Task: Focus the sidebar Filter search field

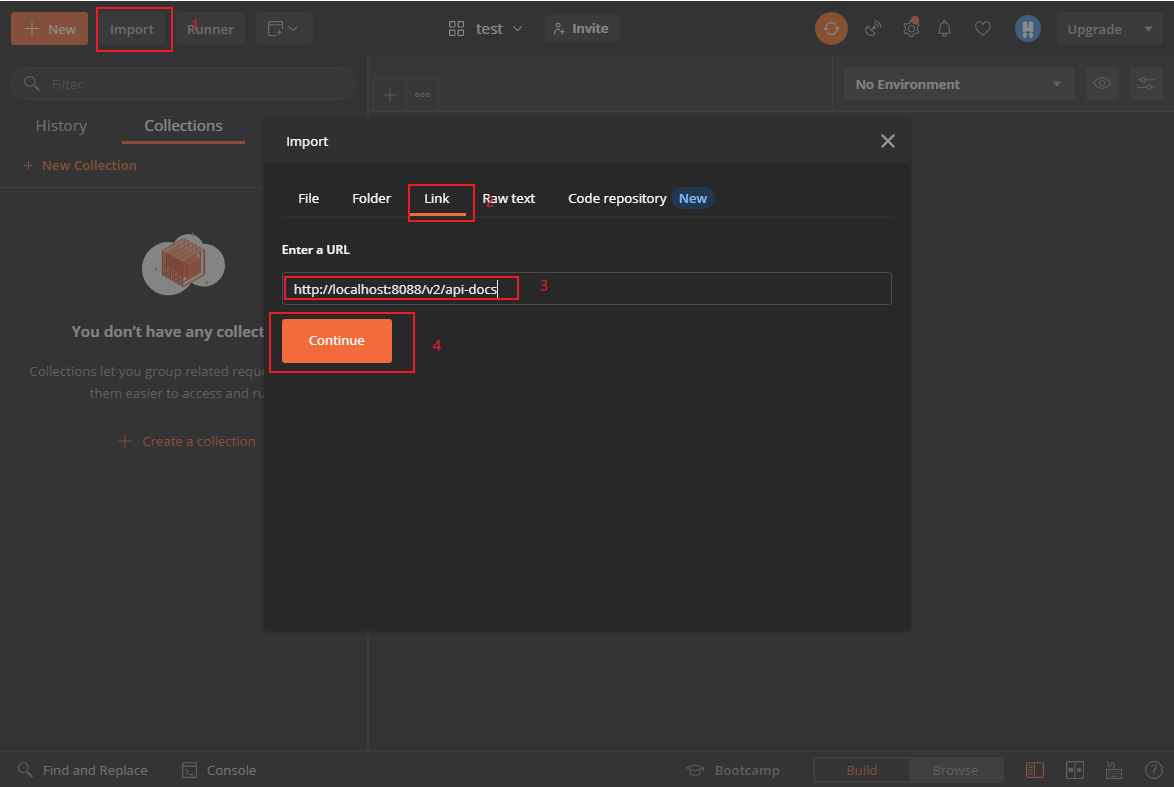Action: pyautogui.click(x=183, y=84)
